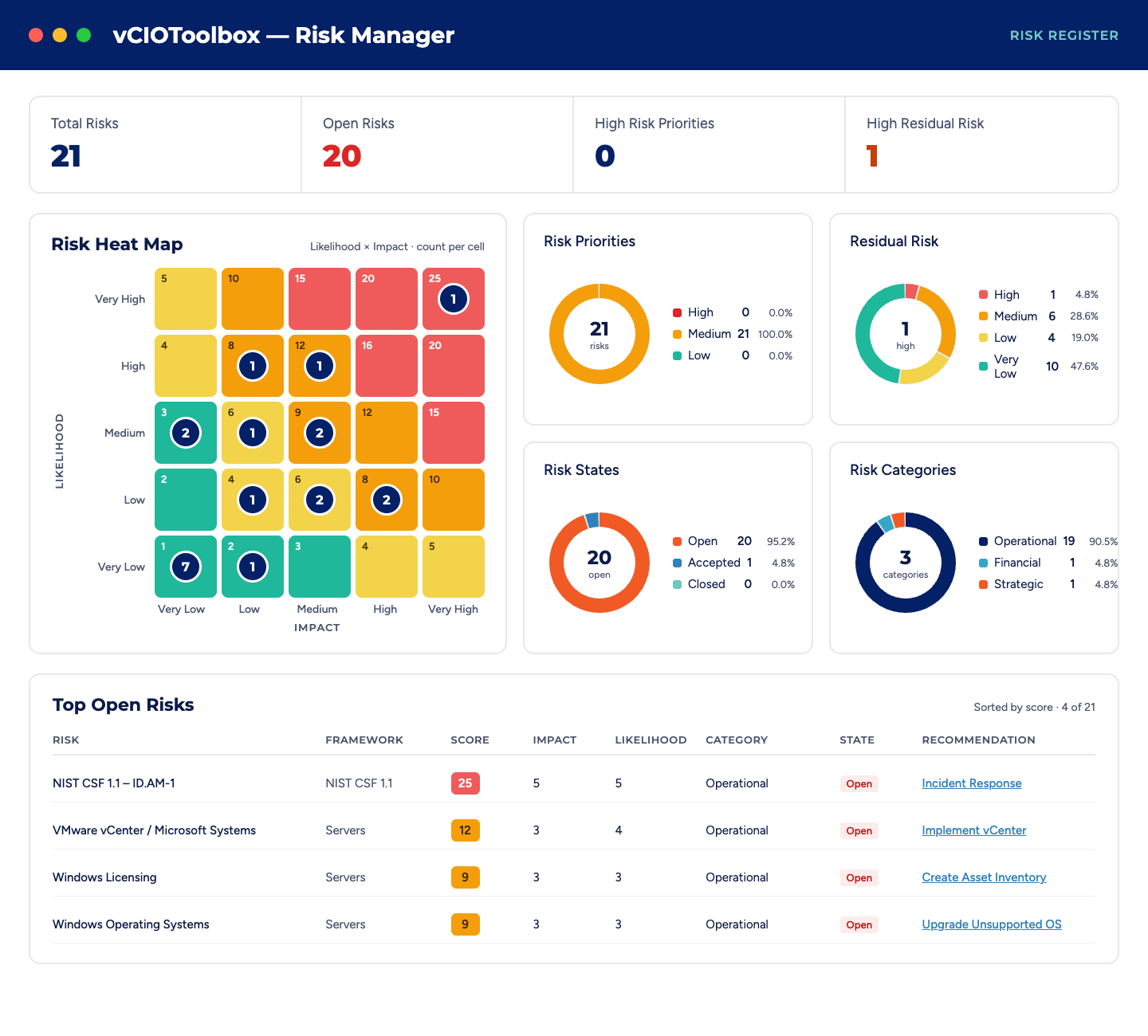Click the Upgrade Unsupported OS link

tap(992, 924)
